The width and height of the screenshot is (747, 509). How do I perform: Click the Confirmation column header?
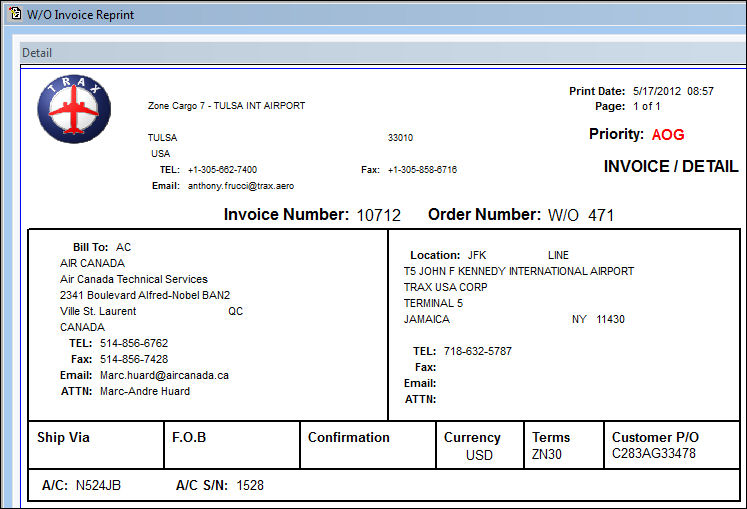click(x=349, y=438)
